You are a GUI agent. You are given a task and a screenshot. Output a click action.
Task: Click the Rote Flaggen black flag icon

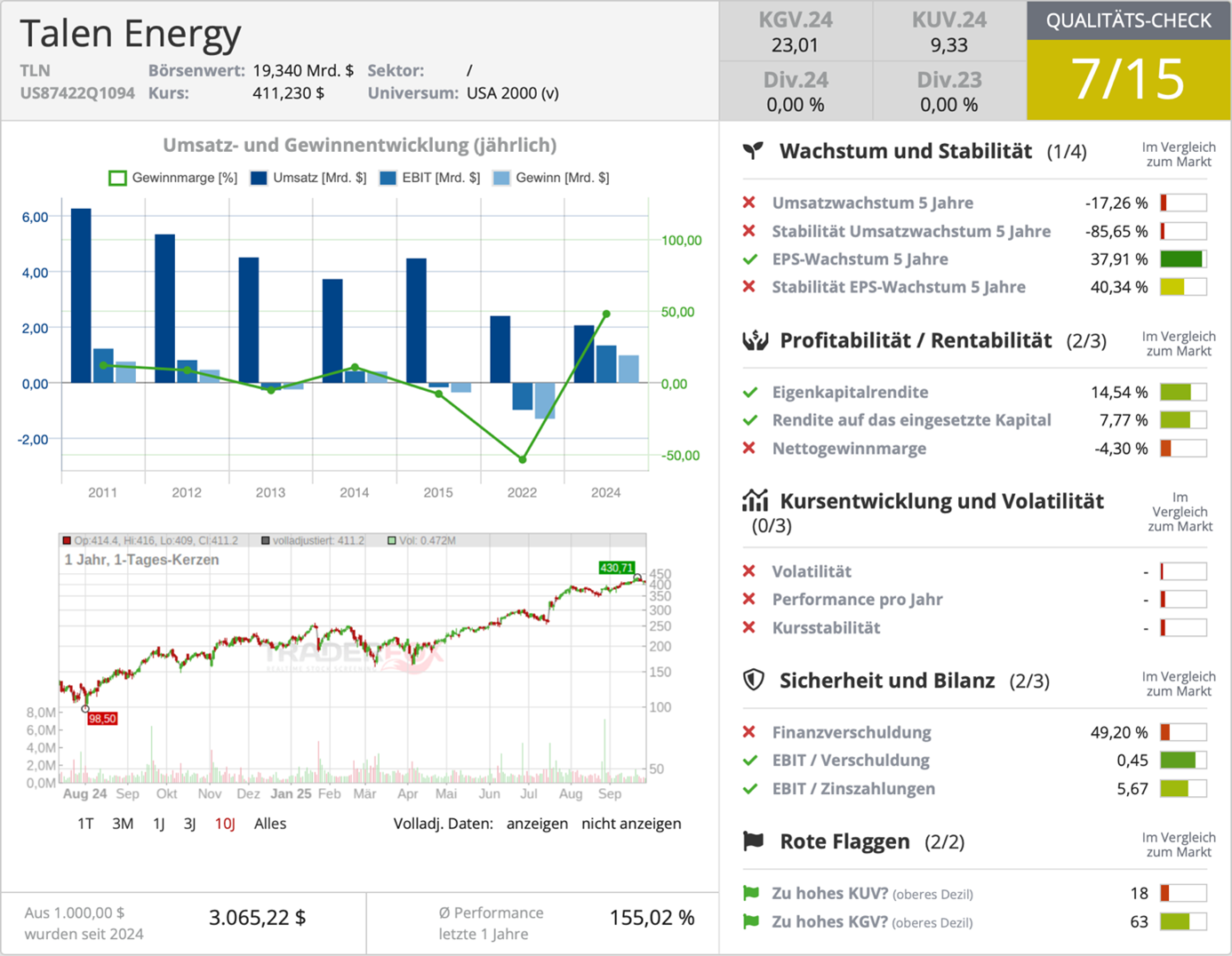click(x=753, y=841)
